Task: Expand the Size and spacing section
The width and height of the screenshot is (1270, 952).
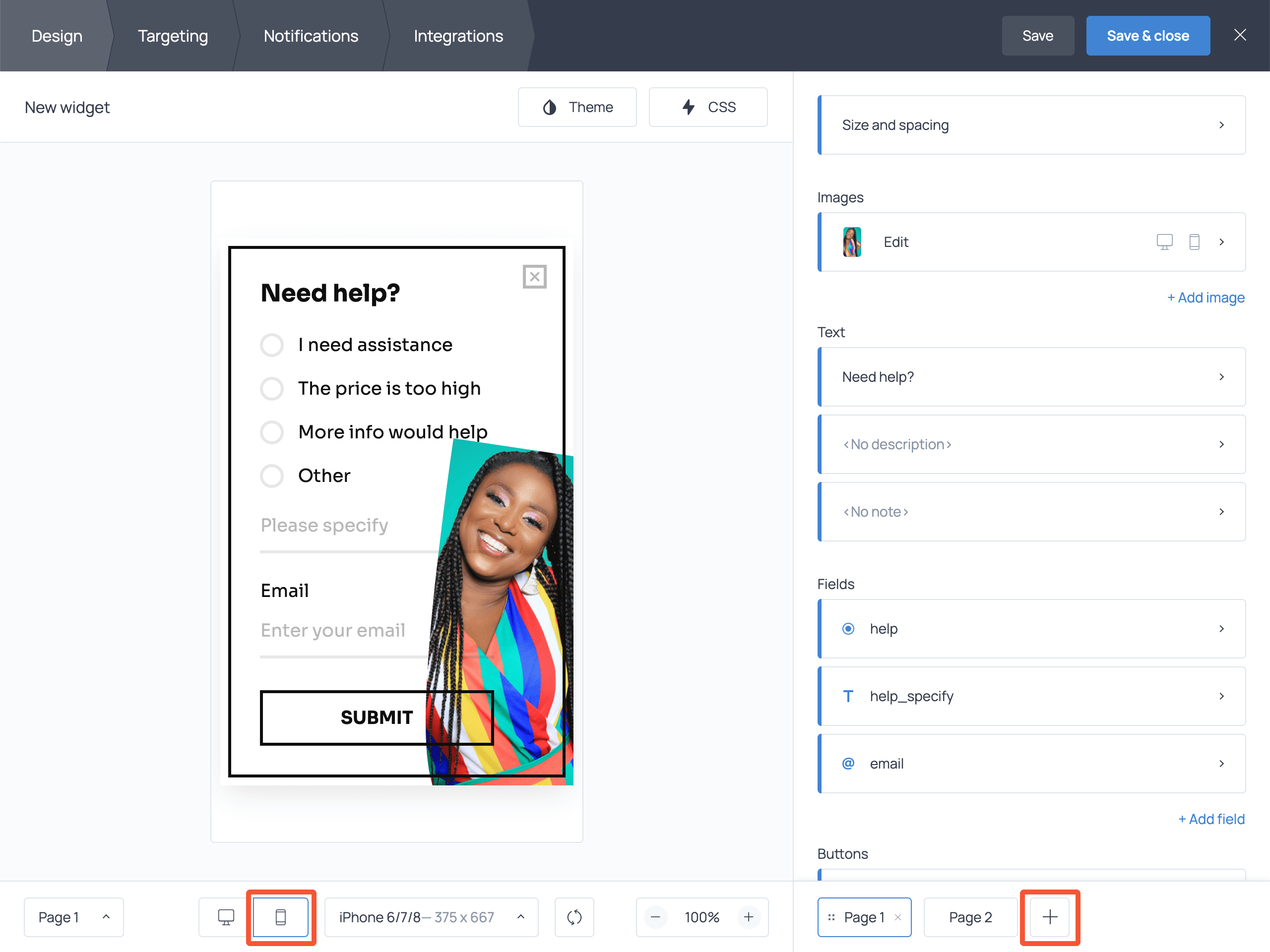Action: pos(1031,125)
